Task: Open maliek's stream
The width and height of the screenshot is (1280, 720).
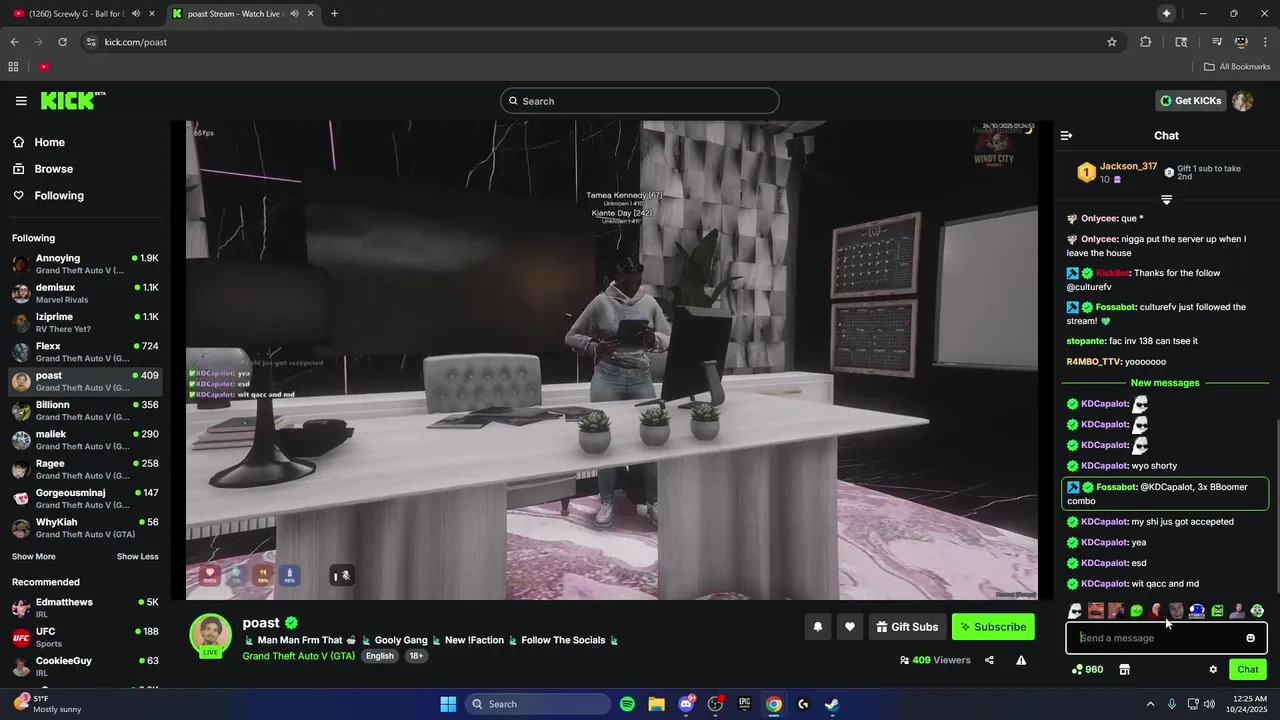Action: click(x=85, y=440)
